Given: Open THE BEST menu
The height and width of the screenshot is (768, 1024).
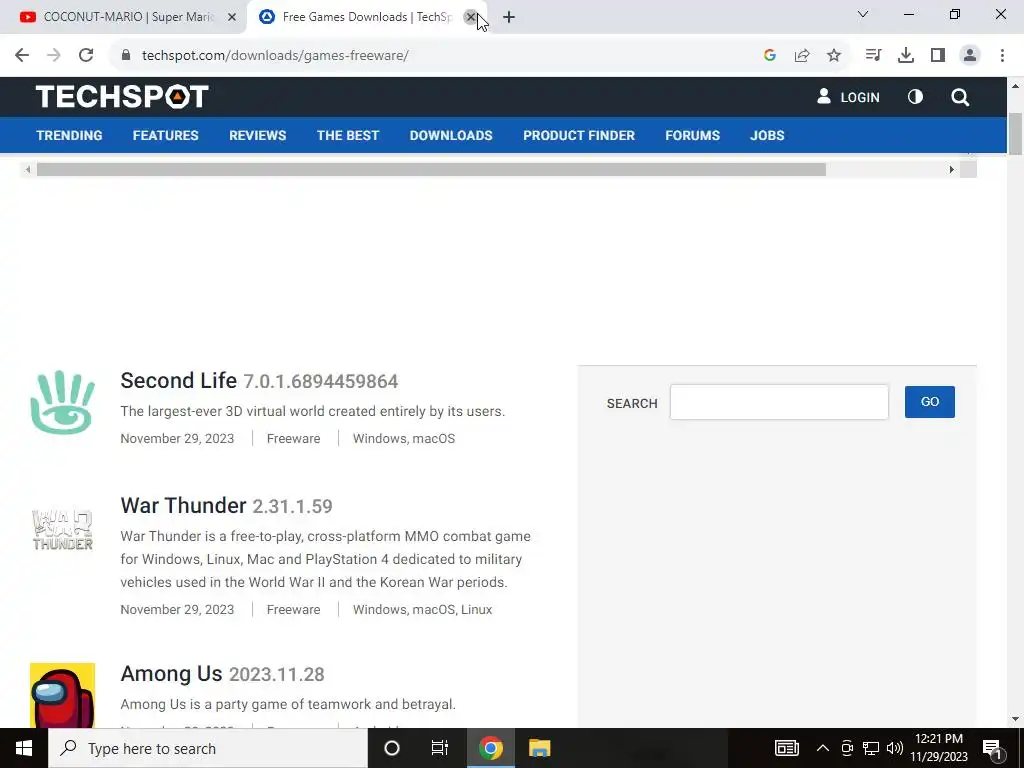Looking at the screenshot, I should (347, 135).
